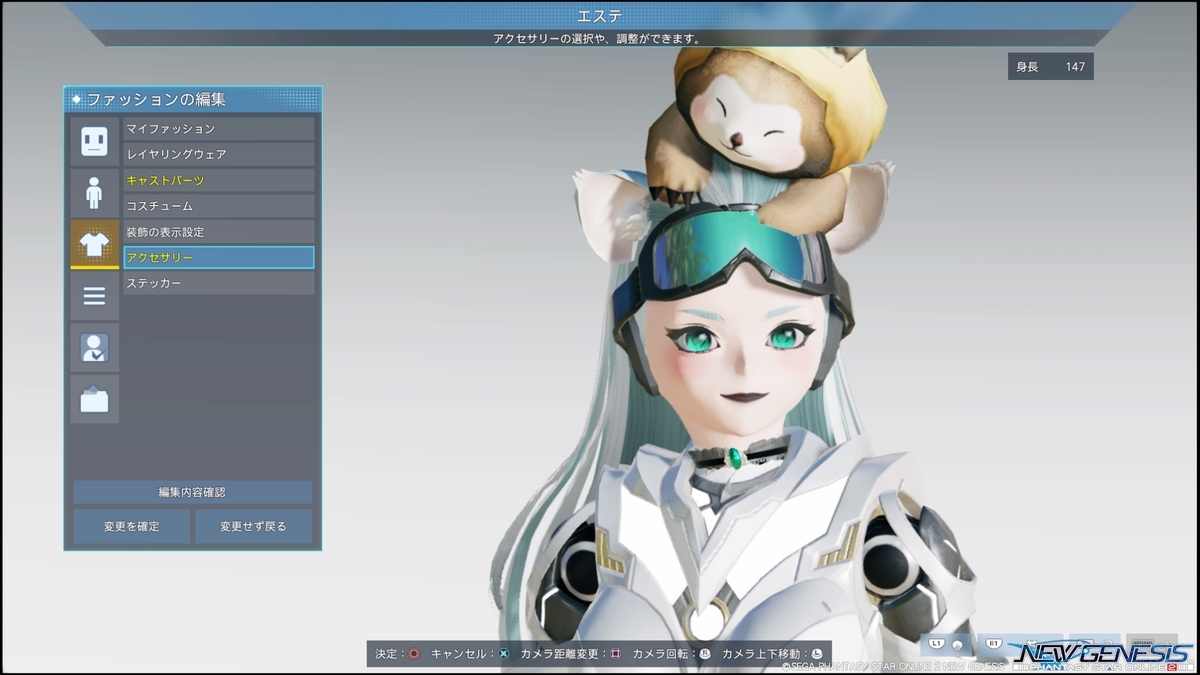
Task: Open the character portrait icon category
Action: 94,347
